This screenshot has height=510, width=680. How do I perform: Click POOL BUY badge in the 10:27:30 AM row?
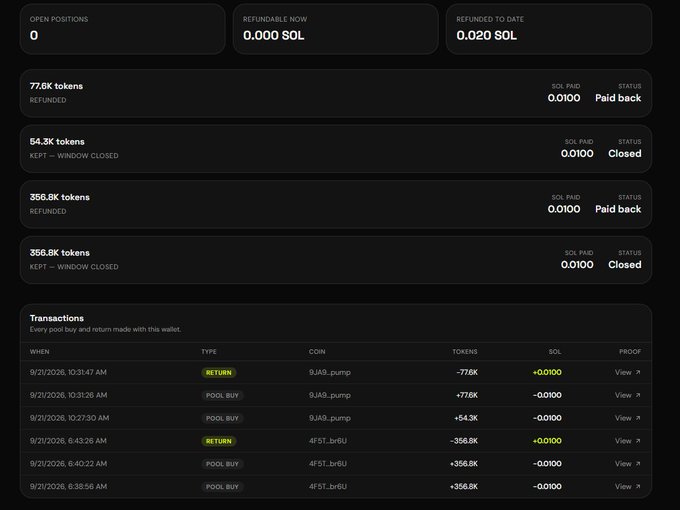click(x=222, y=418)
